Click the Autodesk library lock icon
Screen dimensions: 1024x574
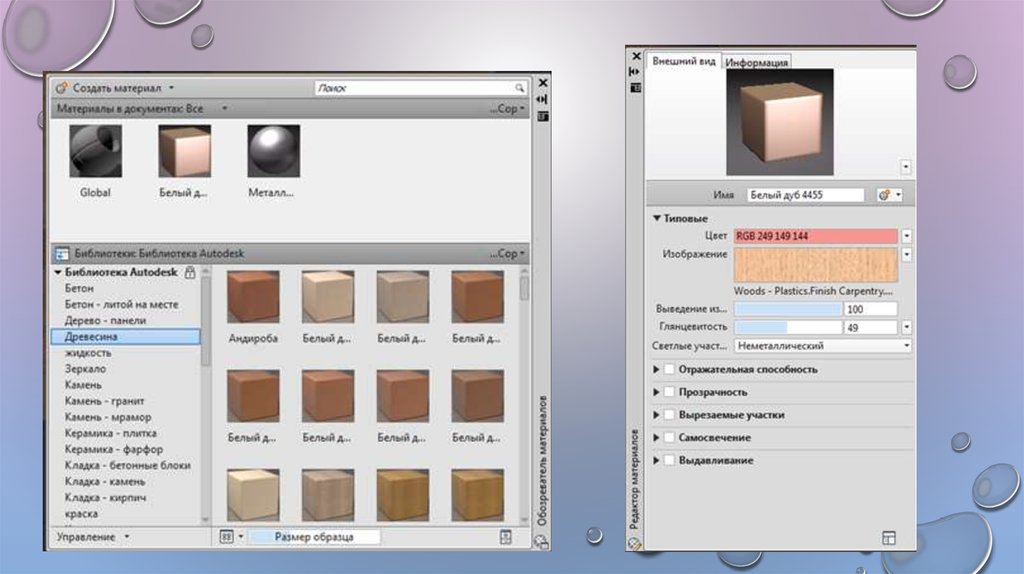tap(190, 272)
